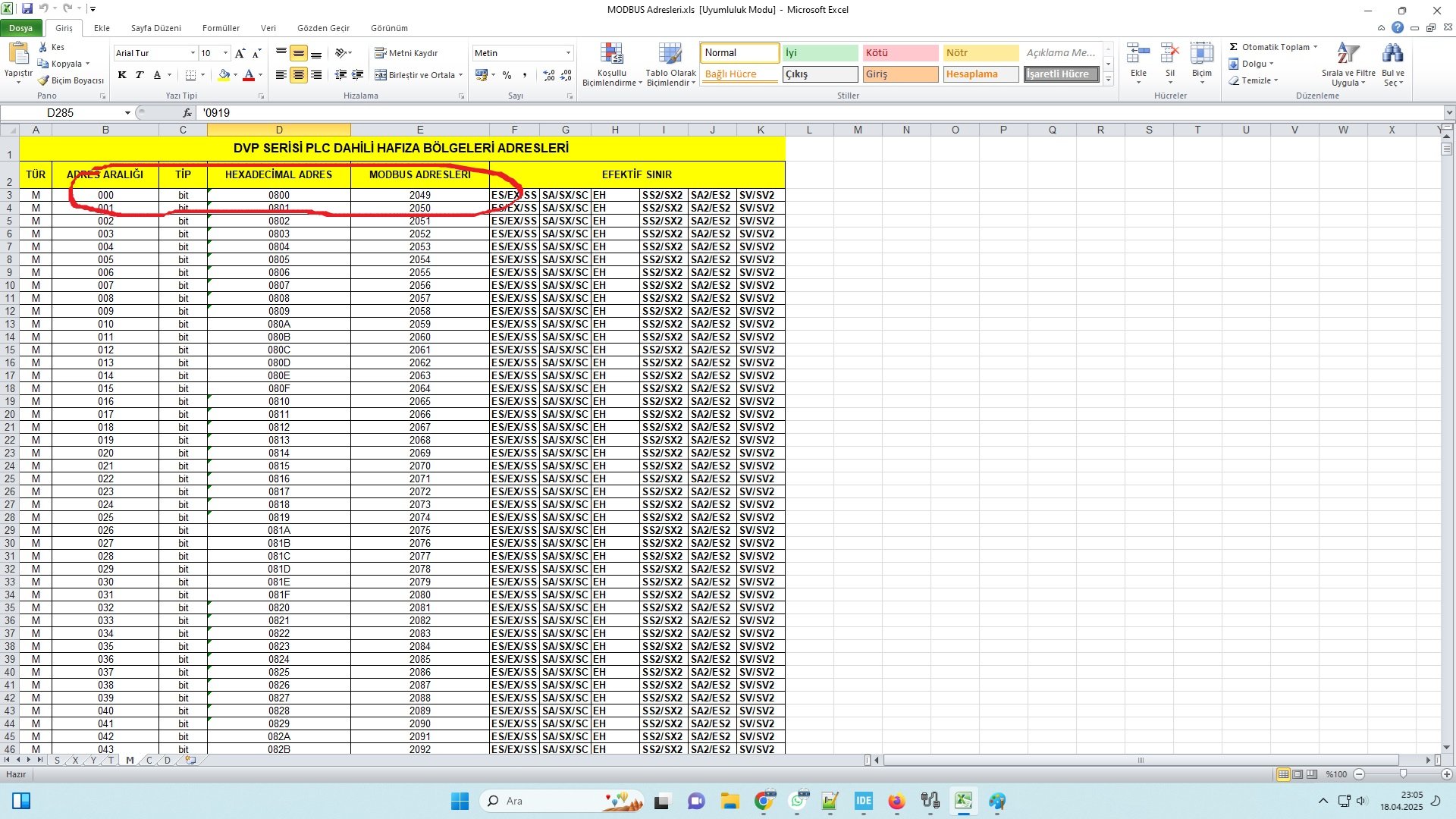The height and width of the screenshot is (819, 1456).
Task: Select the sheet tab named C
Action: pos(149,760)
